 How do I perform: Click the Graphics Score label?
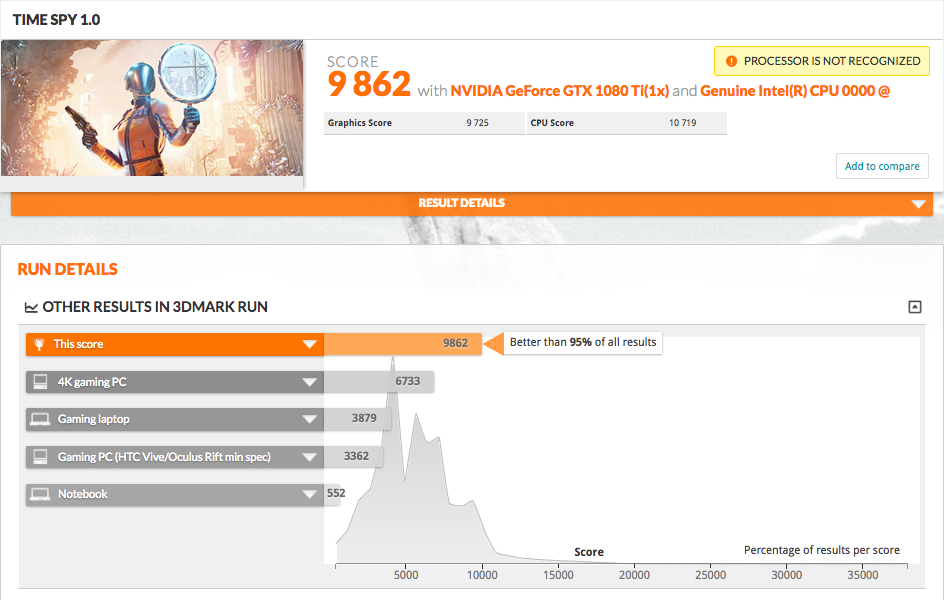pyautogui.click(x=359, y=123)
